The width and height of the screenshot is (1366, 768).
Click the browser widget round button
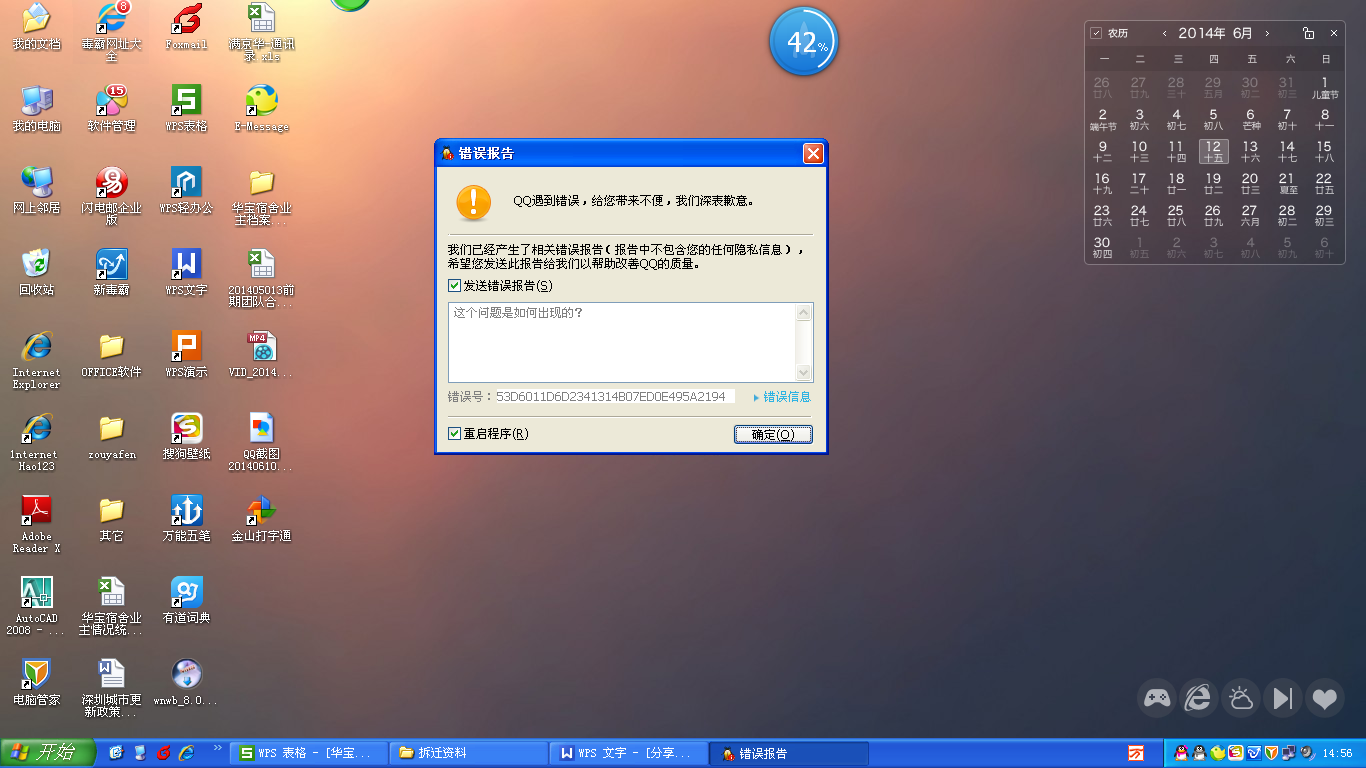click(1199, 697)
